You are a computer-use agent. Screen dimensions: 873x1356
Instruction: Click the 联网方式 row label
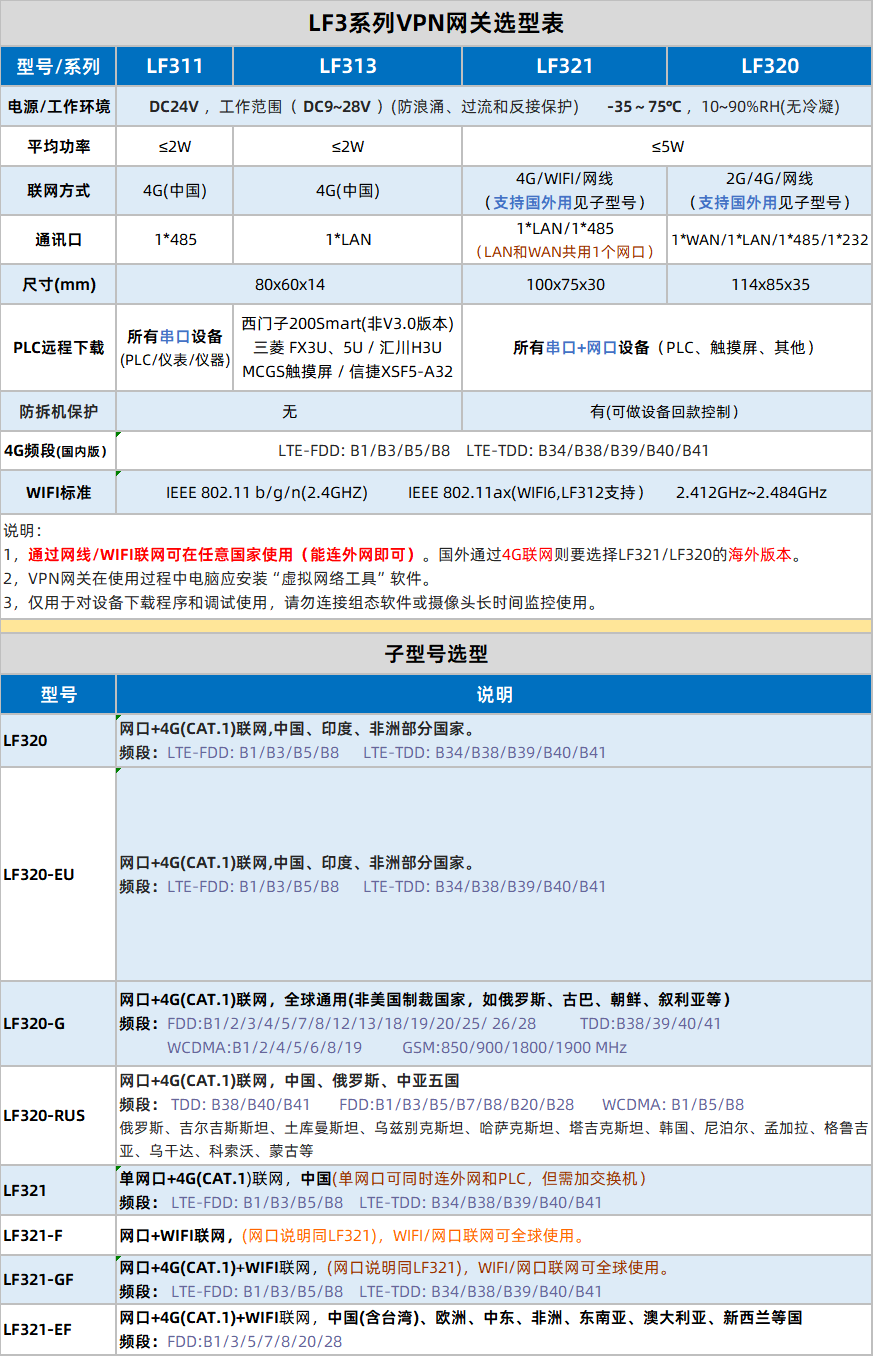pyautogui.click(x=58, y=190)
